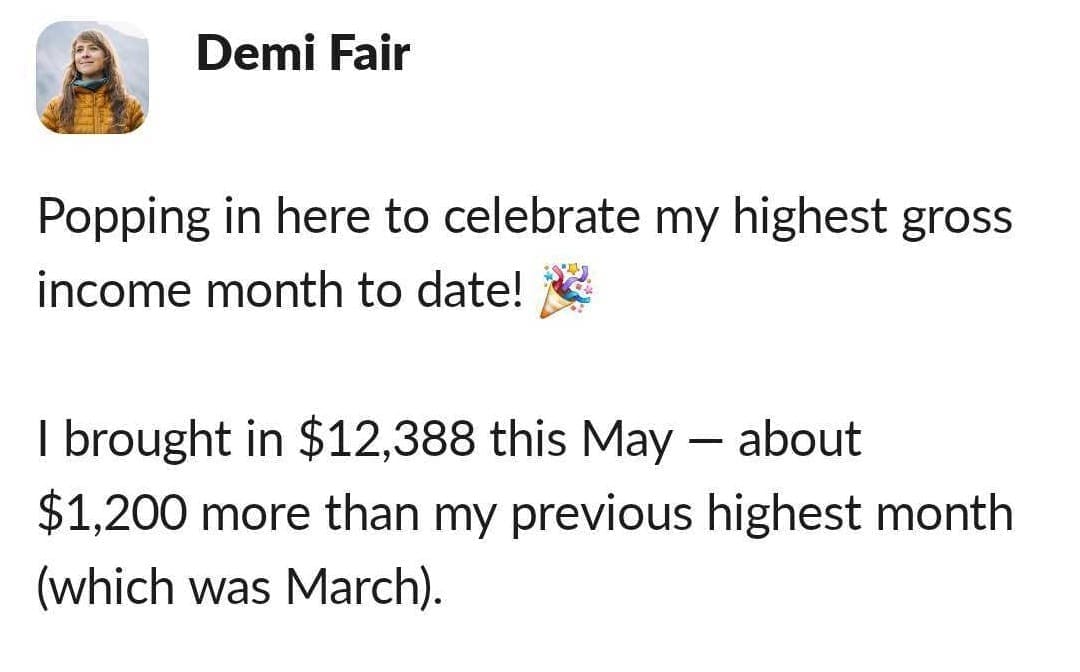The height and width of the screenshot is (672, 1080).
Task: Click the "$1,200" amount in the message
Action: 114,514
